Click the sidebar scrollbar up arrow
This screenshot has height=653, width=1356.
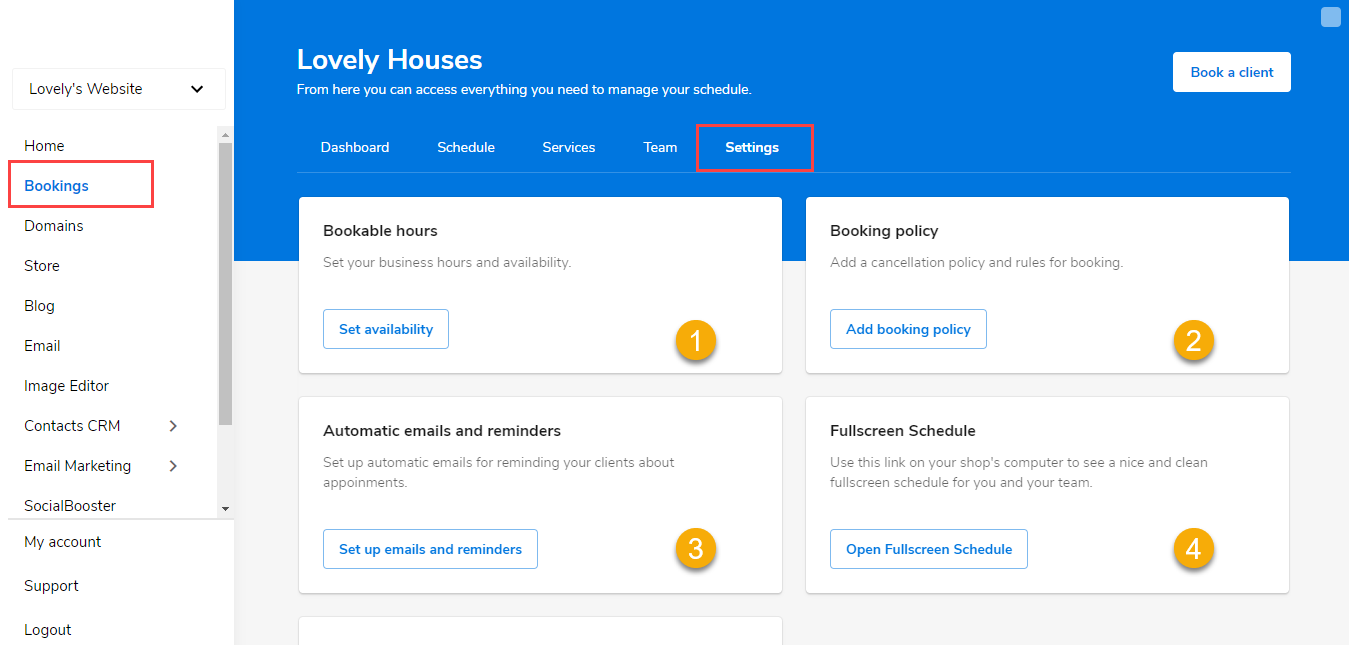(x=225, y=135)
